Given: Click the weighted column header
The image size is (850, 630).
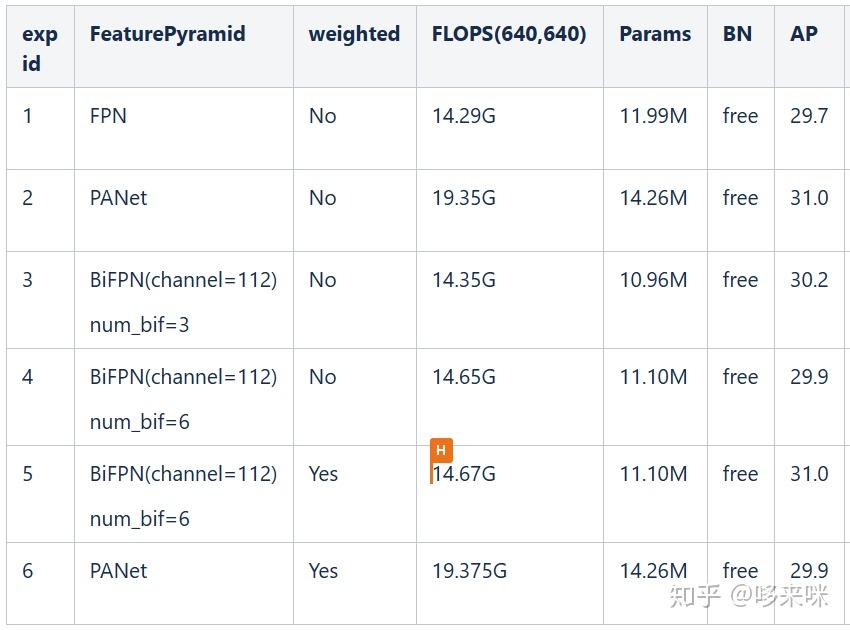Looking at the screenshot, I should (x=354, y=33).
